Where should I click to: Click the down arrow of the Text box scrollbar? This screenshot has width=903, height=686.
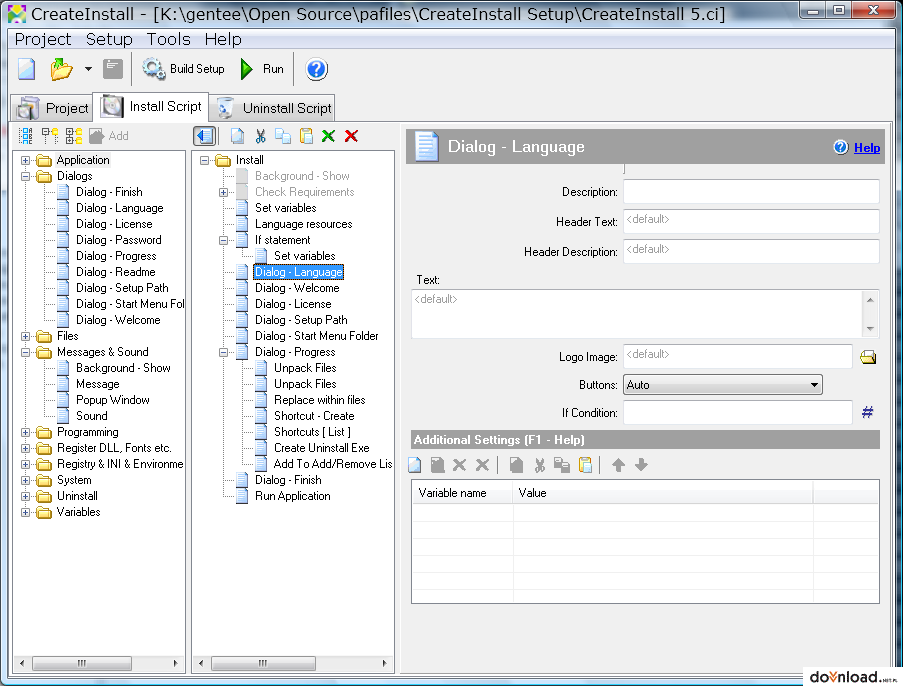(870, 329)
